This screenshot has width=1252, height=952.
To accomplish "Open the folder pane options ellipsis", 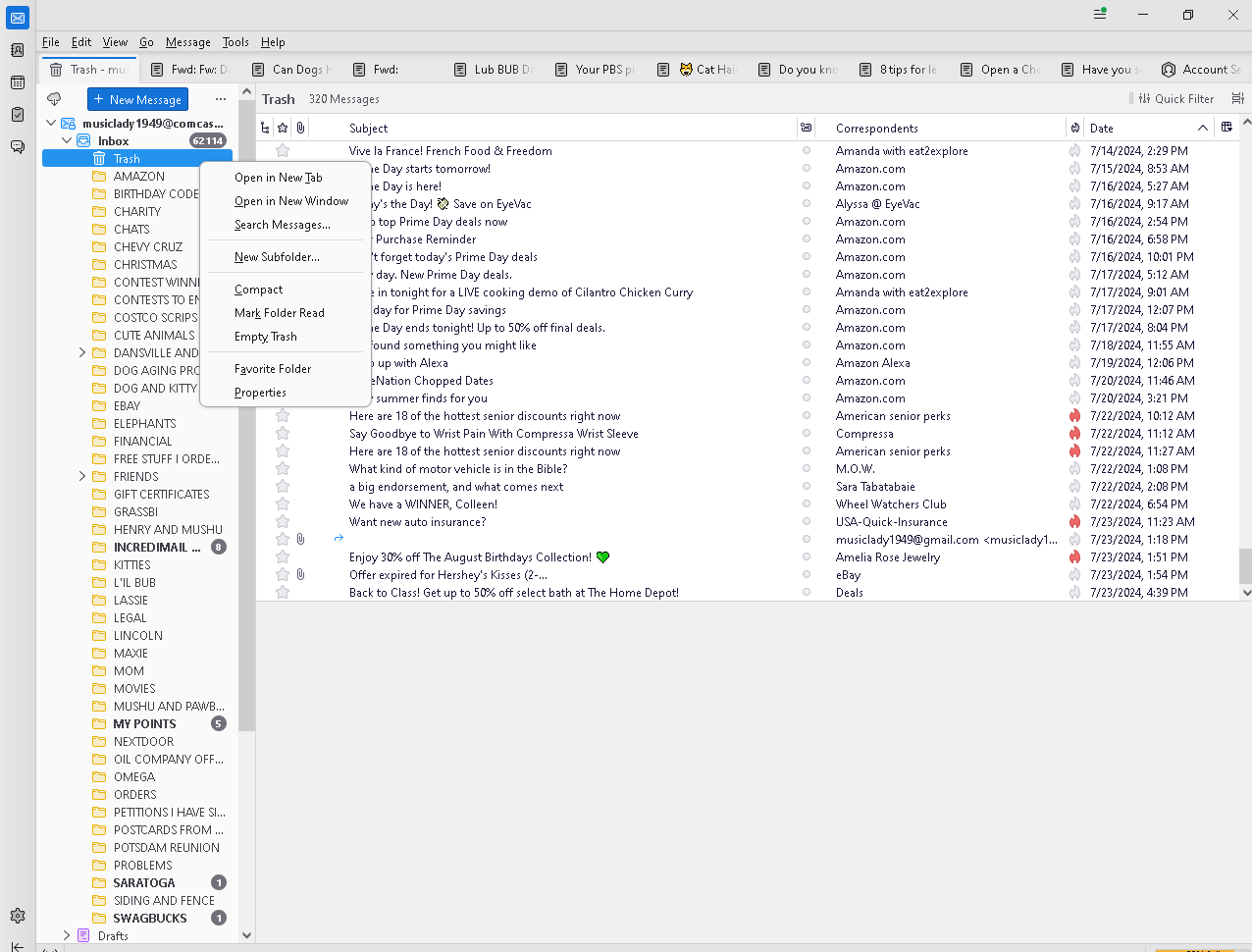I will (x=221, y=99).
